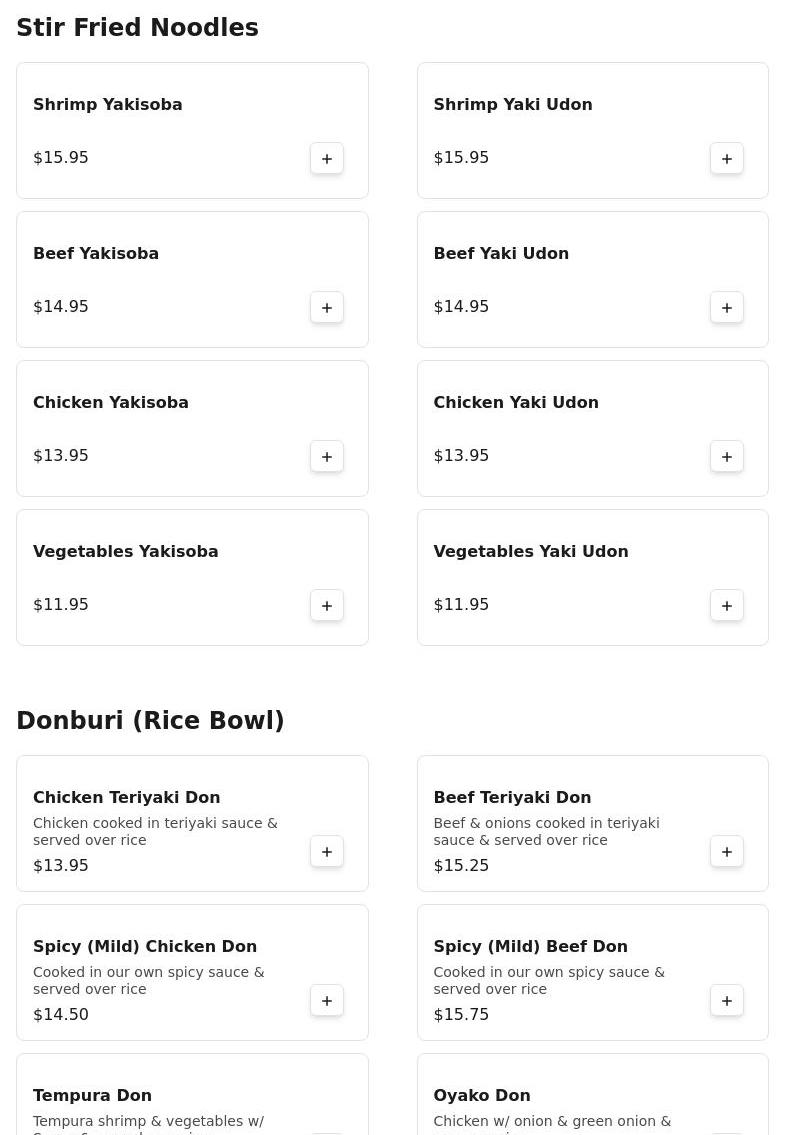Click plus icon on Vegetables Yaki Udon
785x1135 pixels.
click(x=726, y=606)
